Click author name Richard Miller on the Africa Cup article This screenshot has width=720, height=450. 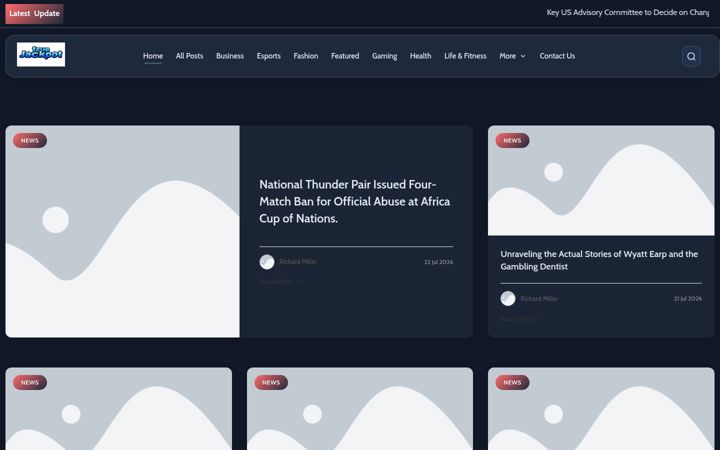point(298,262)
